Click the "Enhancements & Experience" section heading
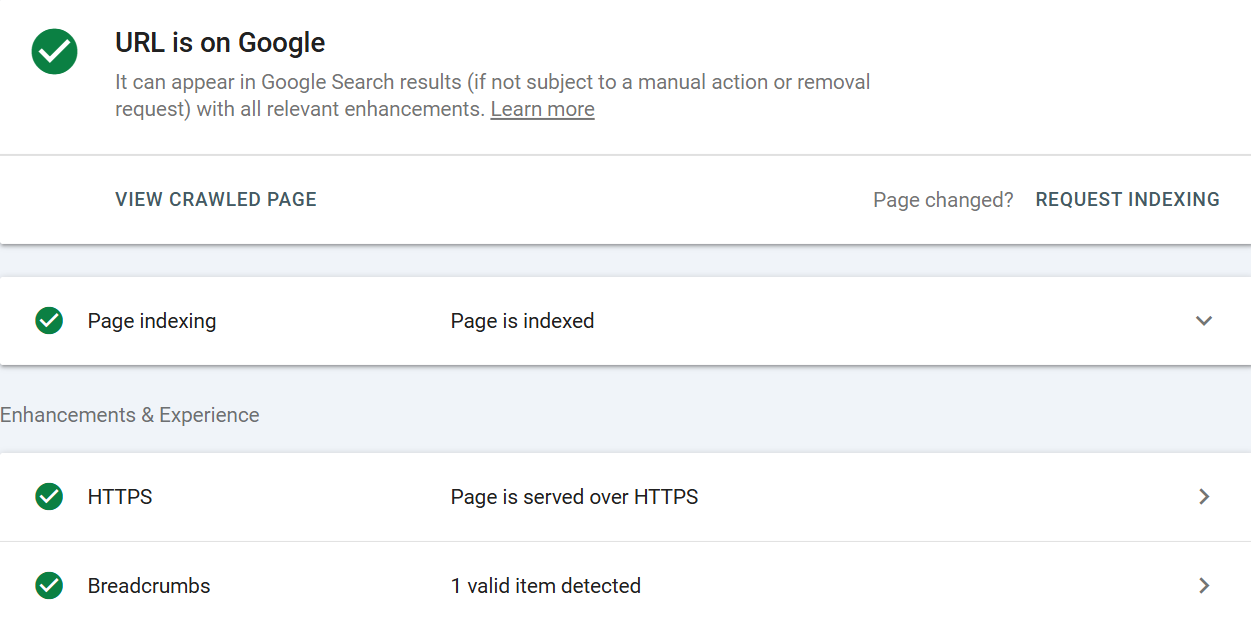This screenshot has width=1251, height=626. (x=130, y=415)
